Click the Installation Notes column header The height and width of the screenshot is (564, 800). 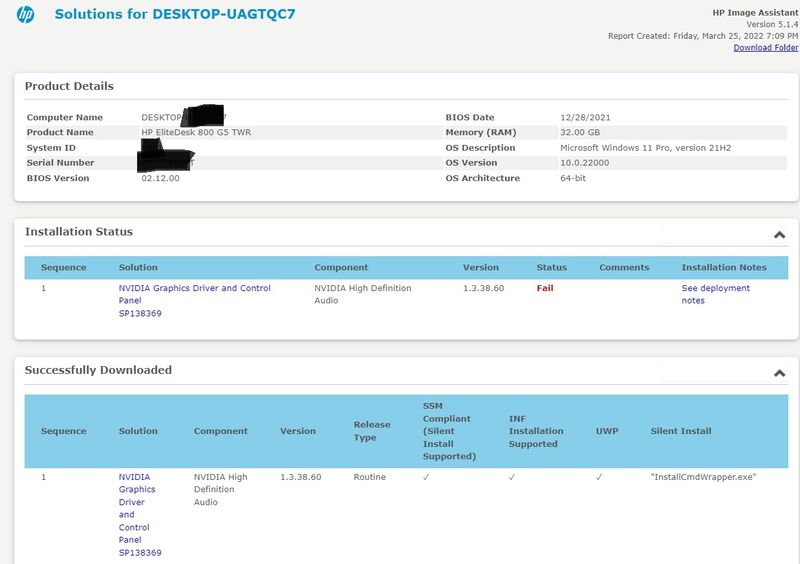[x=724, y=267]
